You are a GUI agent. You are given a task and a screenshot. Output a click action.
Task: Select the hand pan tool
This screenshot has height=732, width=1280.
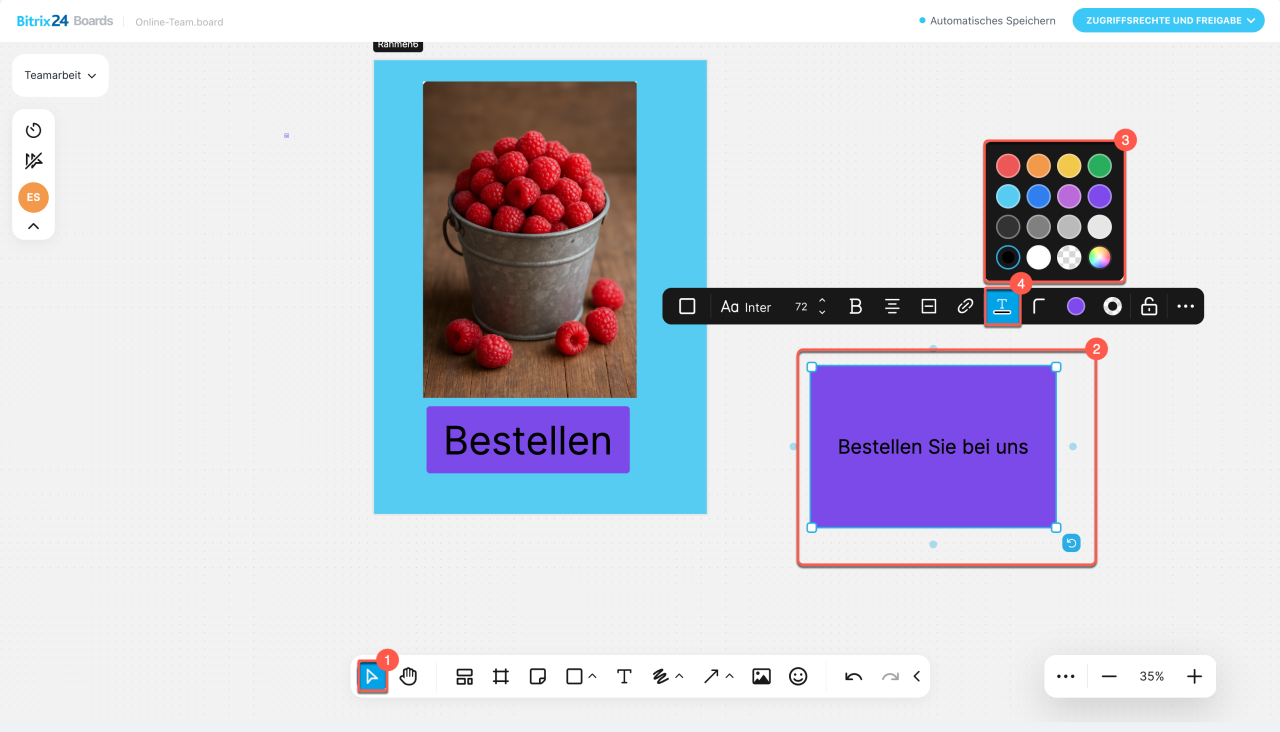point(408,677)
